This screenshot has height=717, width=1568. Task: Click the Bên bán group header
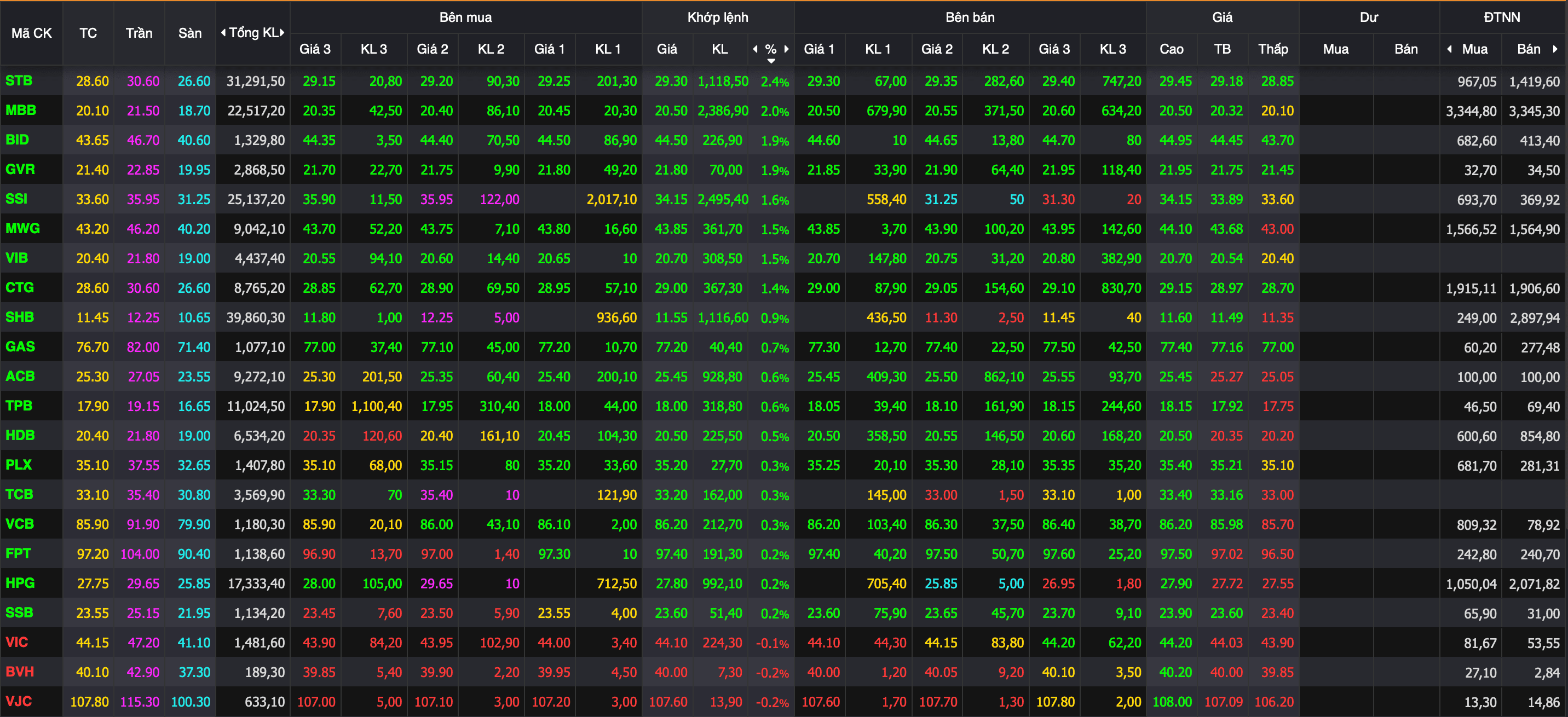(x=970, y=17)
